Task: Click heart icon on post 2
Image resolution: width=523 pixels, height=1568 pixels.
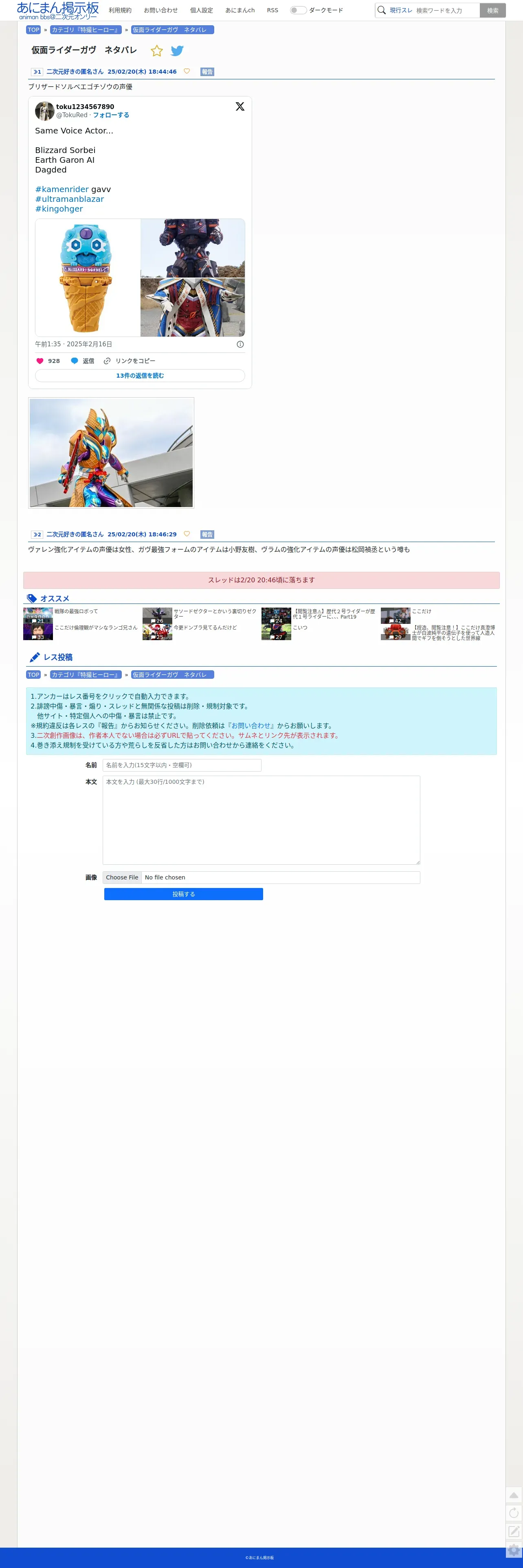Action: 187,534
